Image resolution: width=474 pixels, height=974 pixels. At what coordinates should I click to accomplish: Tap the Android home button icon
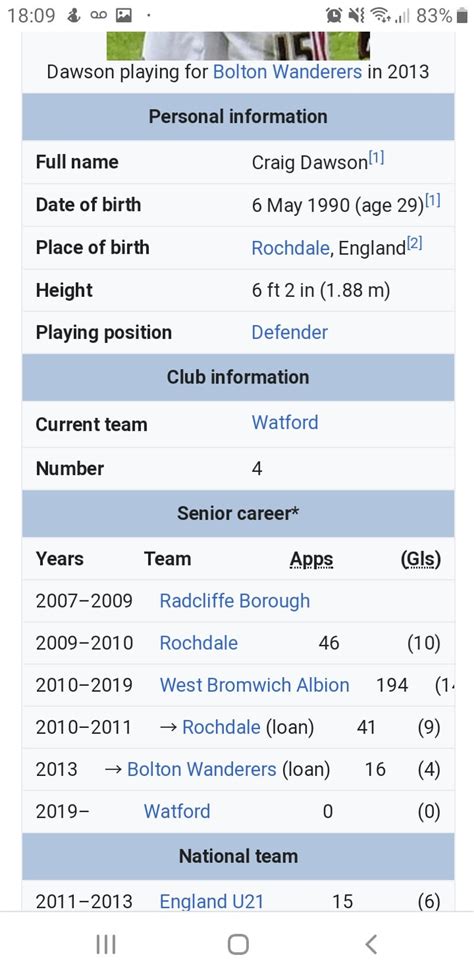pyautogui.click(x=238, y=944)
